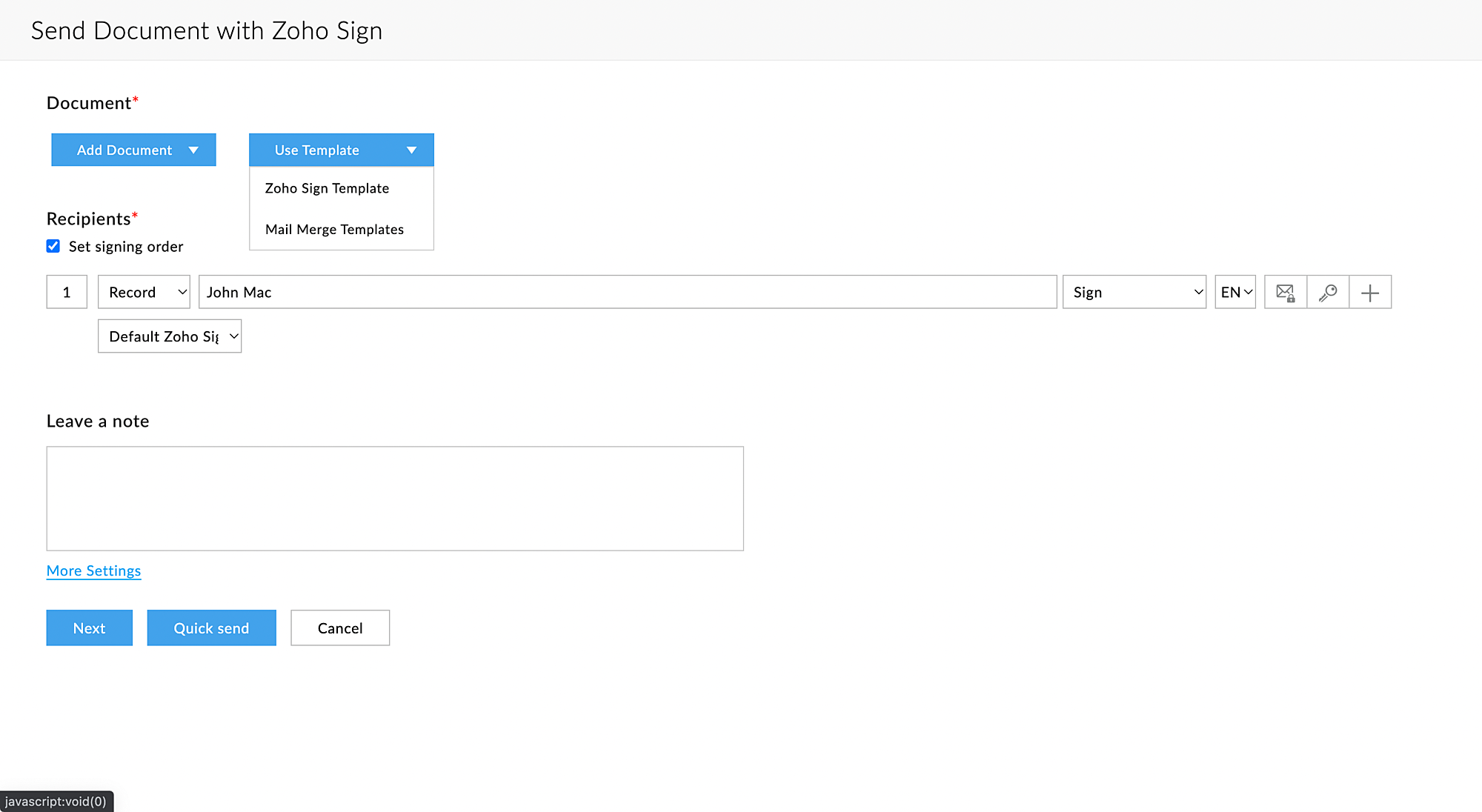Uncheck Set signing order checkbox
The width and height of the screenshot is (1482, 812).
(x=53, y=246)
